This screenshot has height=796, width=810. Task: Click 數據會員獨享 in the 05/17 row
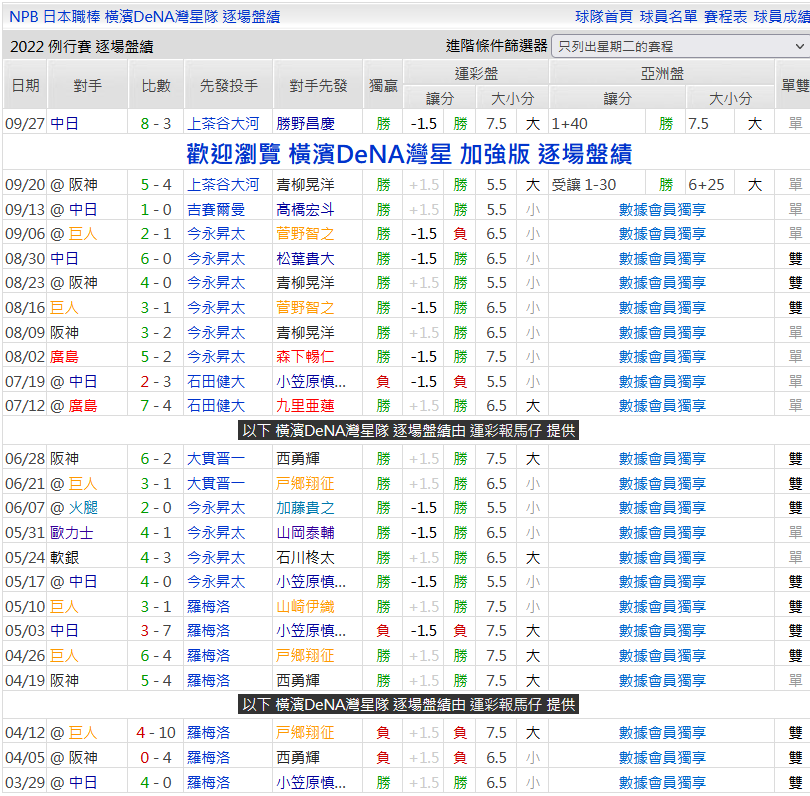[662, 582]
